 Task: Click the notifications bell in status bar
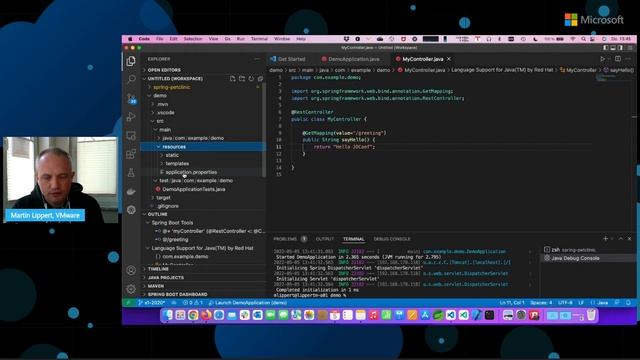click(629, 302)
